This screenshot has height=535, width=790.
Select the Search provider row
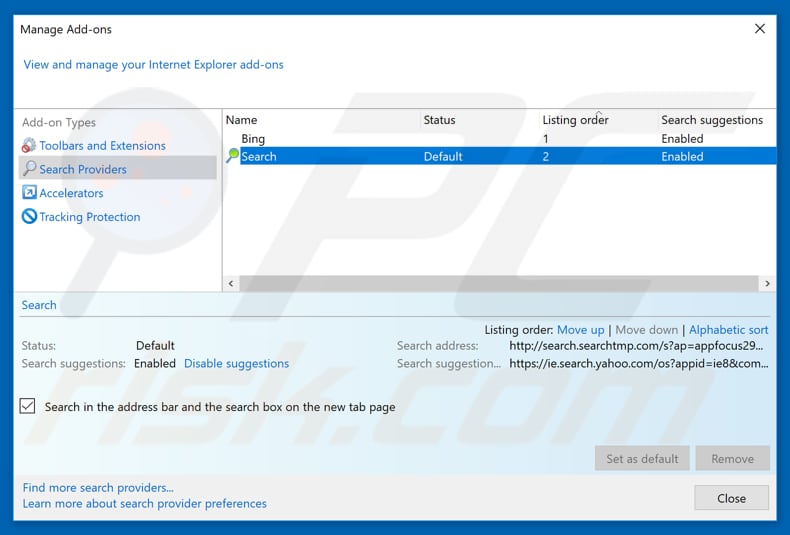(500, 156)
